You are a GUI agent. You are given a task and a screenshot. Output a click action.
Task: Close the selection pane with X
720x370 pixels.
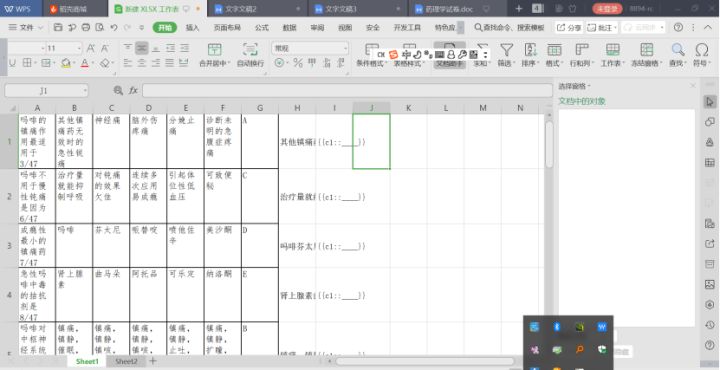click(x=693, y=86)
